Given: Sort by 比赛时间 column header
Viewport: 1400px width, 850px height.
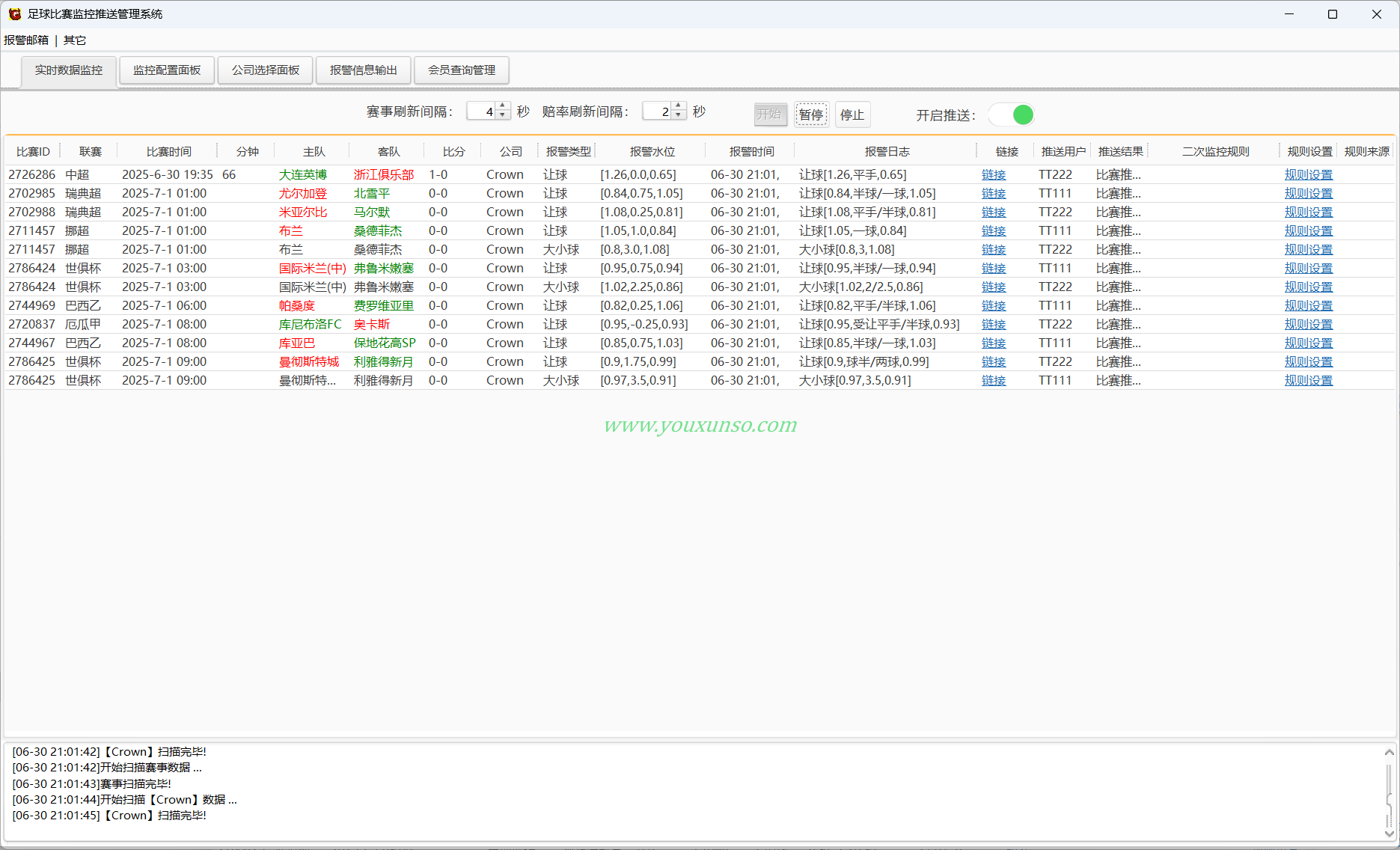Looking at the screenshot, I should click(x=168, y=152).
